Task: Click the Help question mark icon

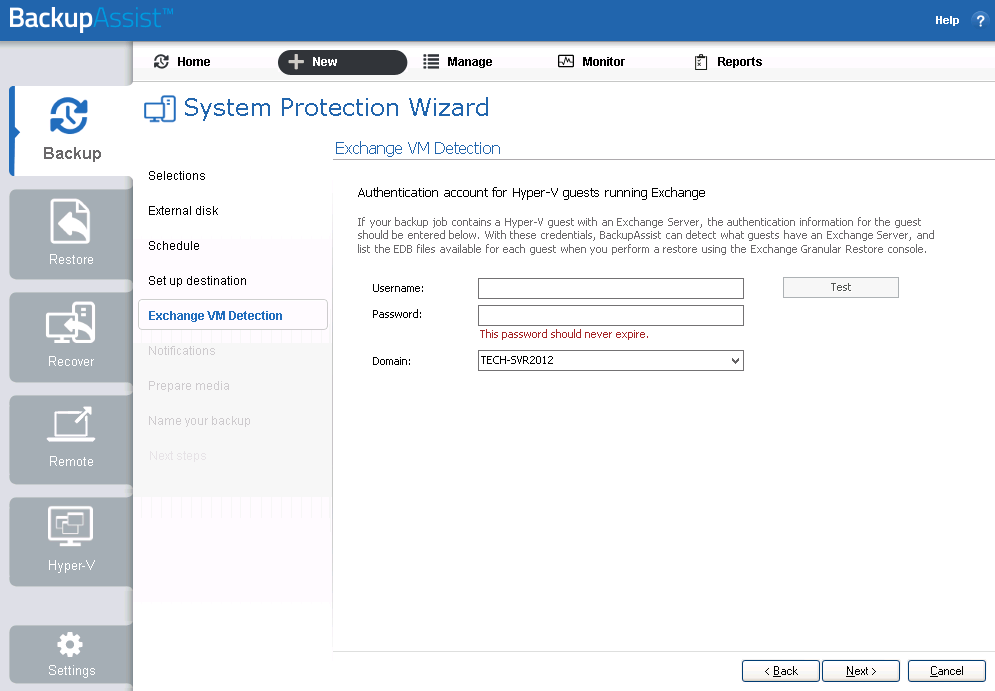Action: (x=980, y=20)
